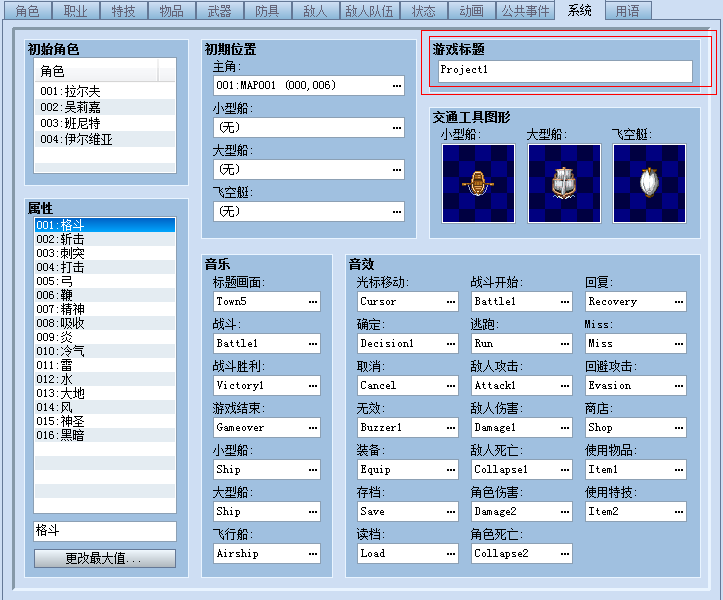
Task: Open the 武器 tab
Action: click(219, 11)
